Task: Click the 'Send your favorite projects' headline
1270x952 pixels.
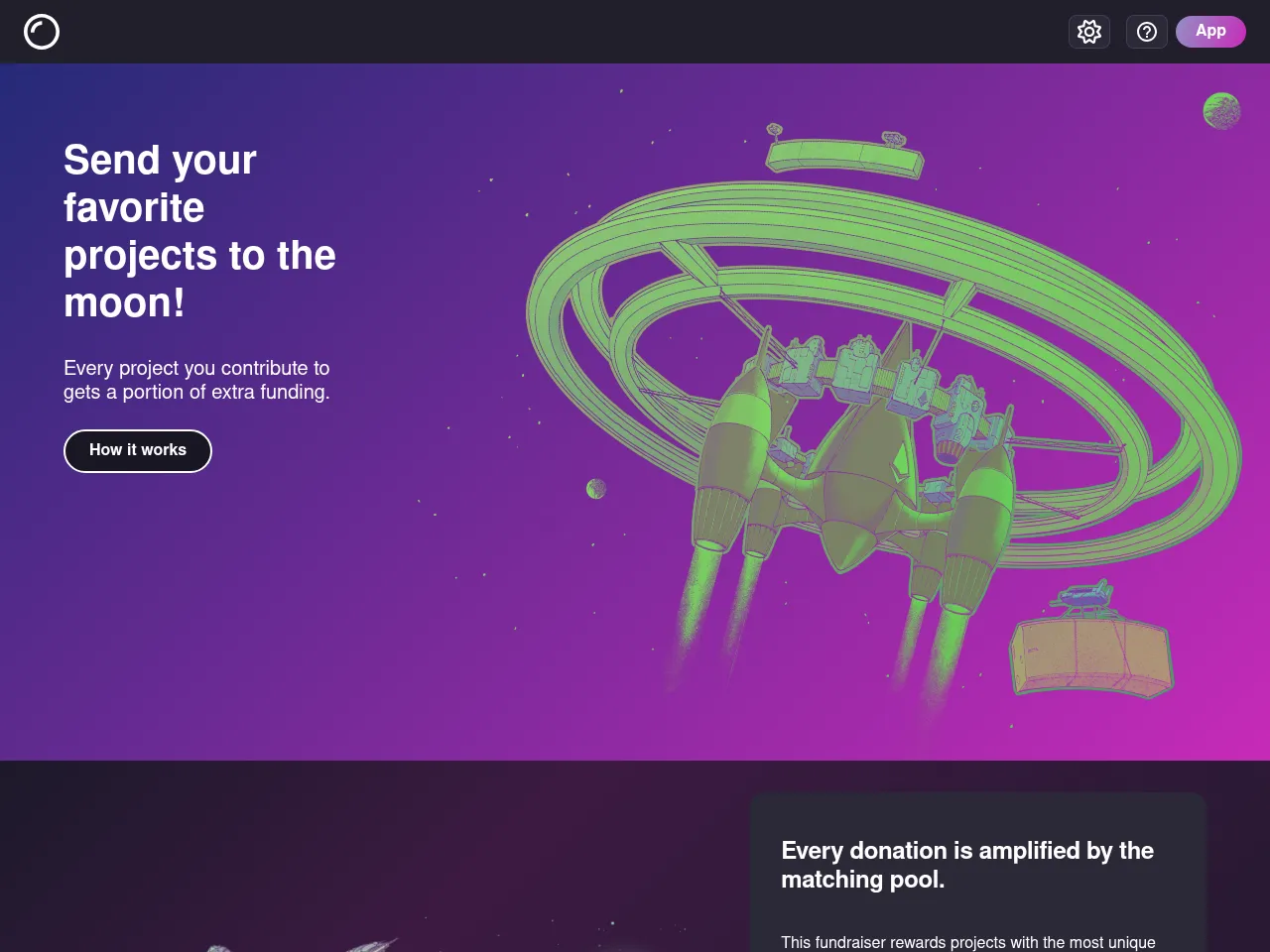Action: pos(199,232)
